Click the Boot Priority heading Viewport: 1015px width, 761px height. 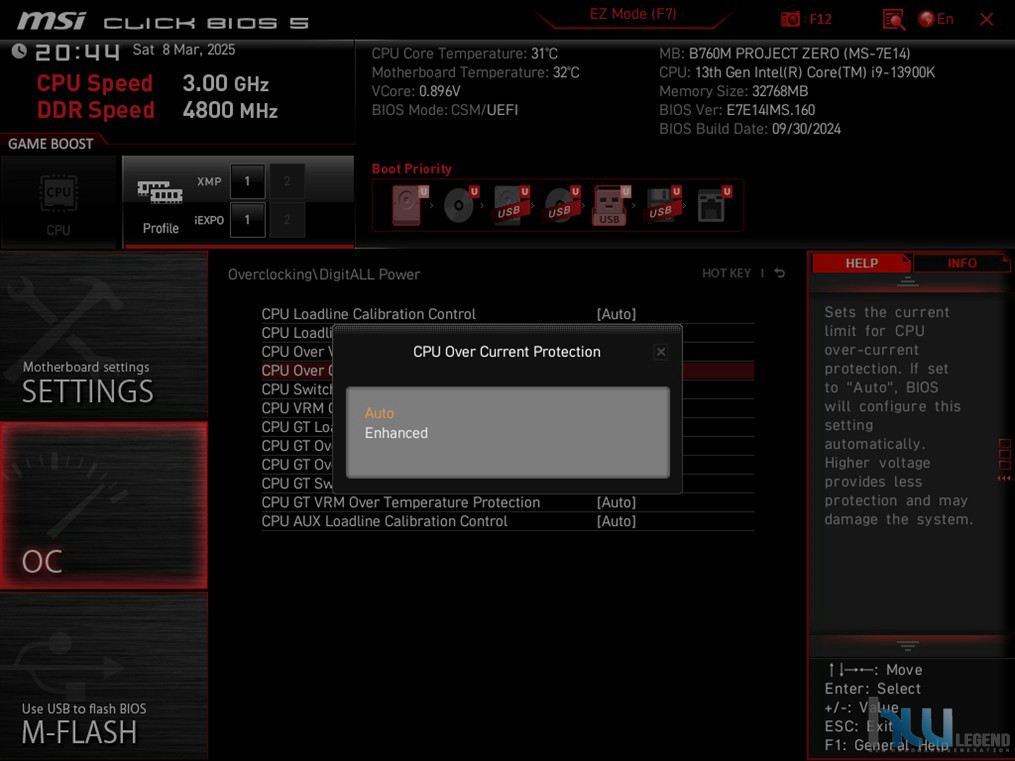point(412,168)
